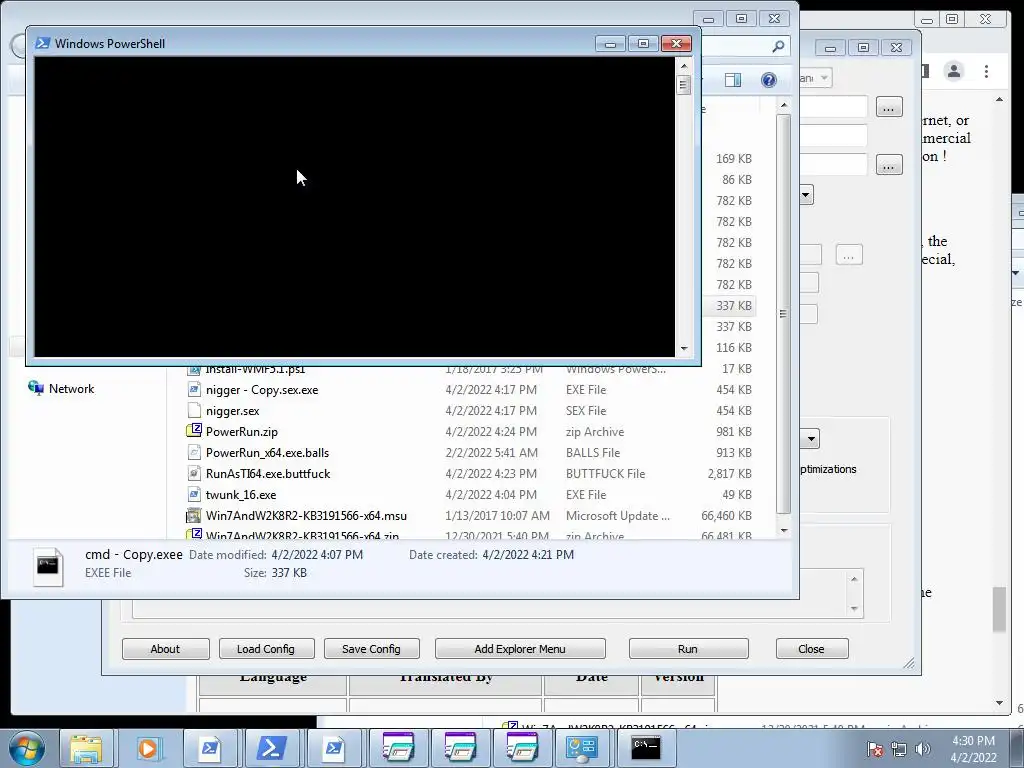Click the 981 KB size cell
The height and width of the screenshot is (768, 1024).
pos(733,432)
